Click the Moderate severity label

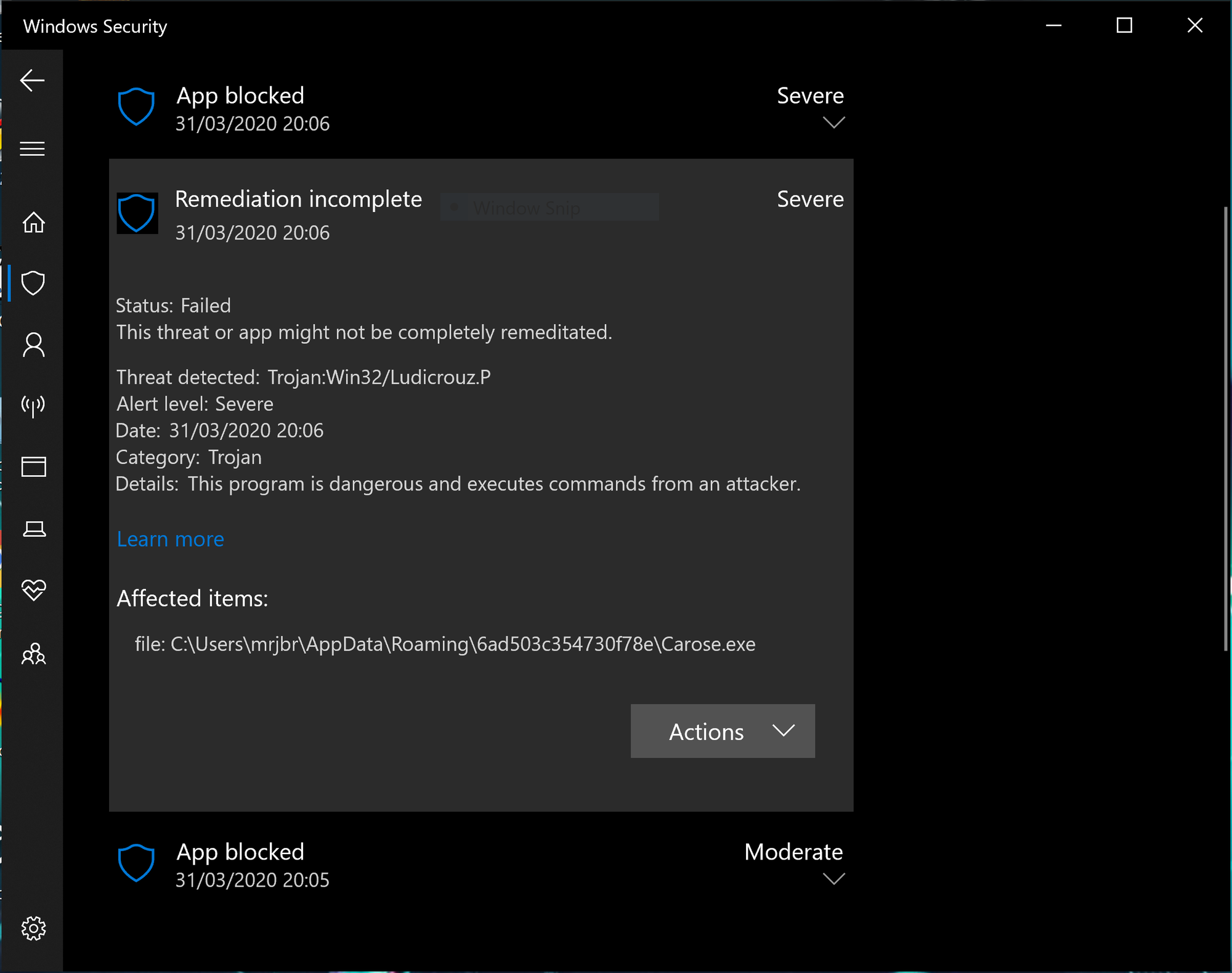(793, 852)
